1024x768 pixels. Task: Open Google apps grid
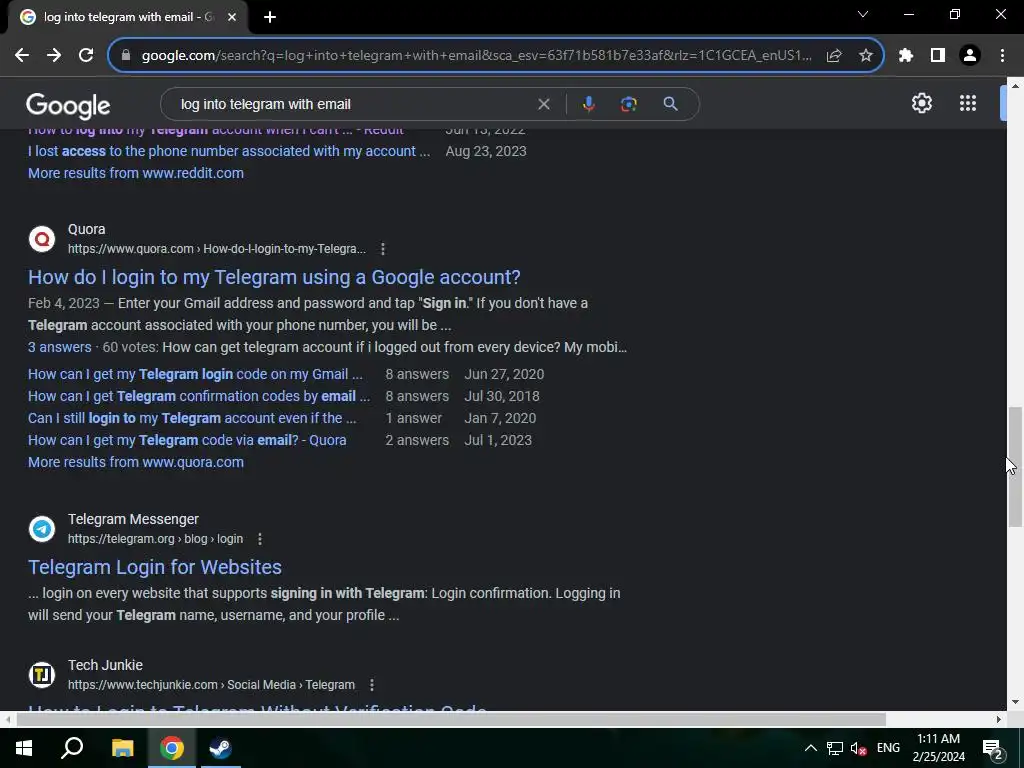[968, 103]
